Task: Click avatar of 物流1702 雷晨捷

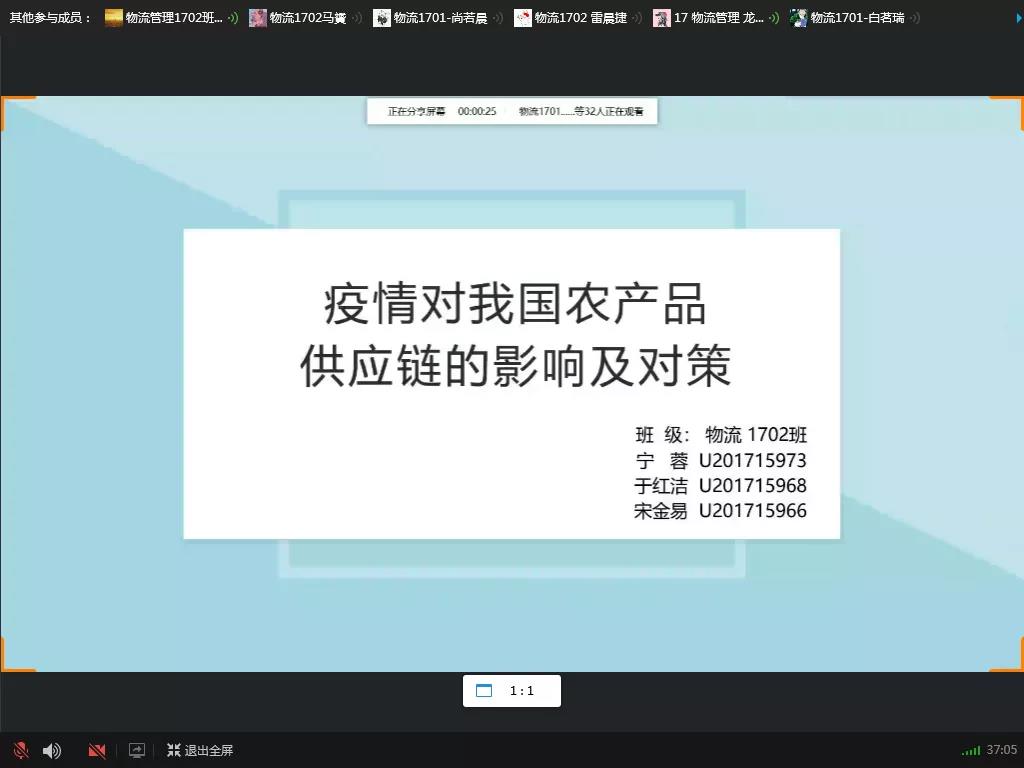Action: pos(523,17)
